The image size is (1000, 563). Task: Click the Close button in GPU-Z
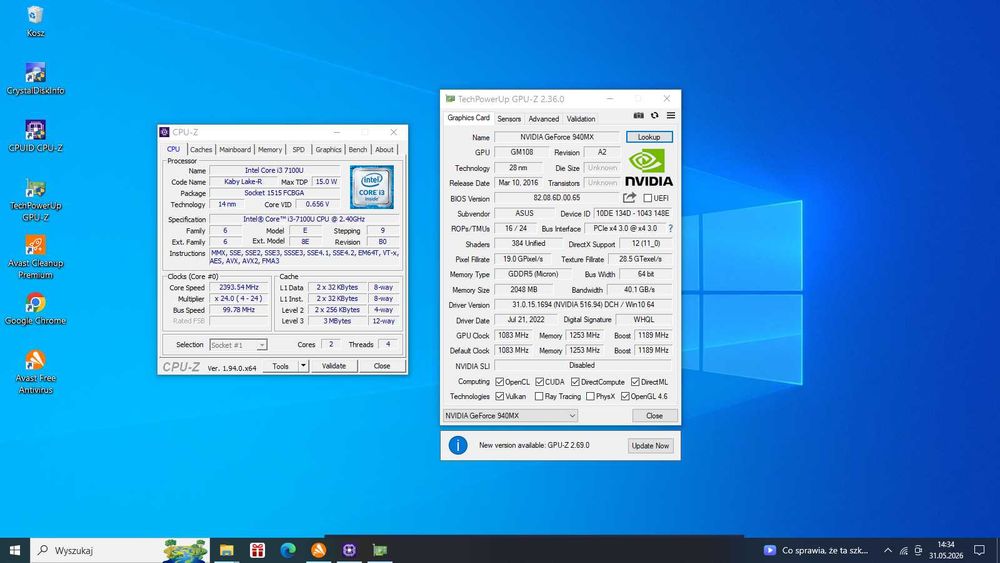654,416
